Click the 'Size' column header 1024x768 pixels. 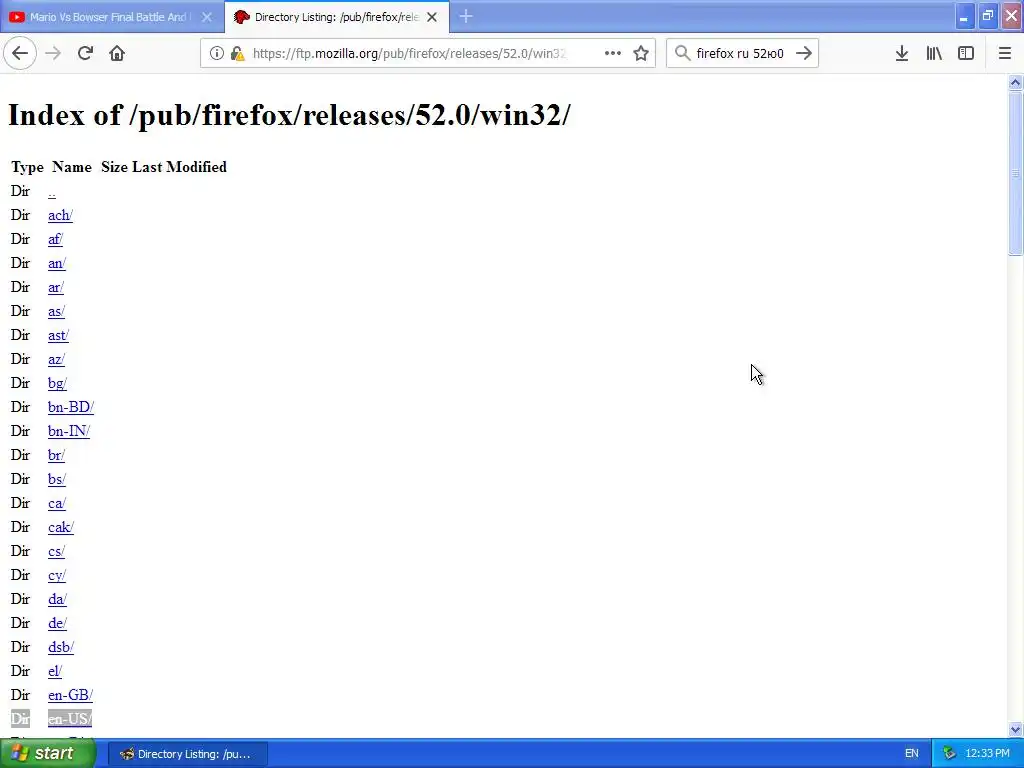[114, 167]
